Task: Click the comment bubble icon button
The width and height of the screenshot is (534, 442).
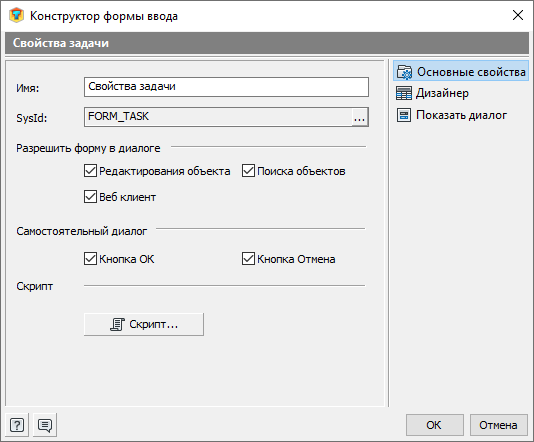Action: (x=45, y=425)
